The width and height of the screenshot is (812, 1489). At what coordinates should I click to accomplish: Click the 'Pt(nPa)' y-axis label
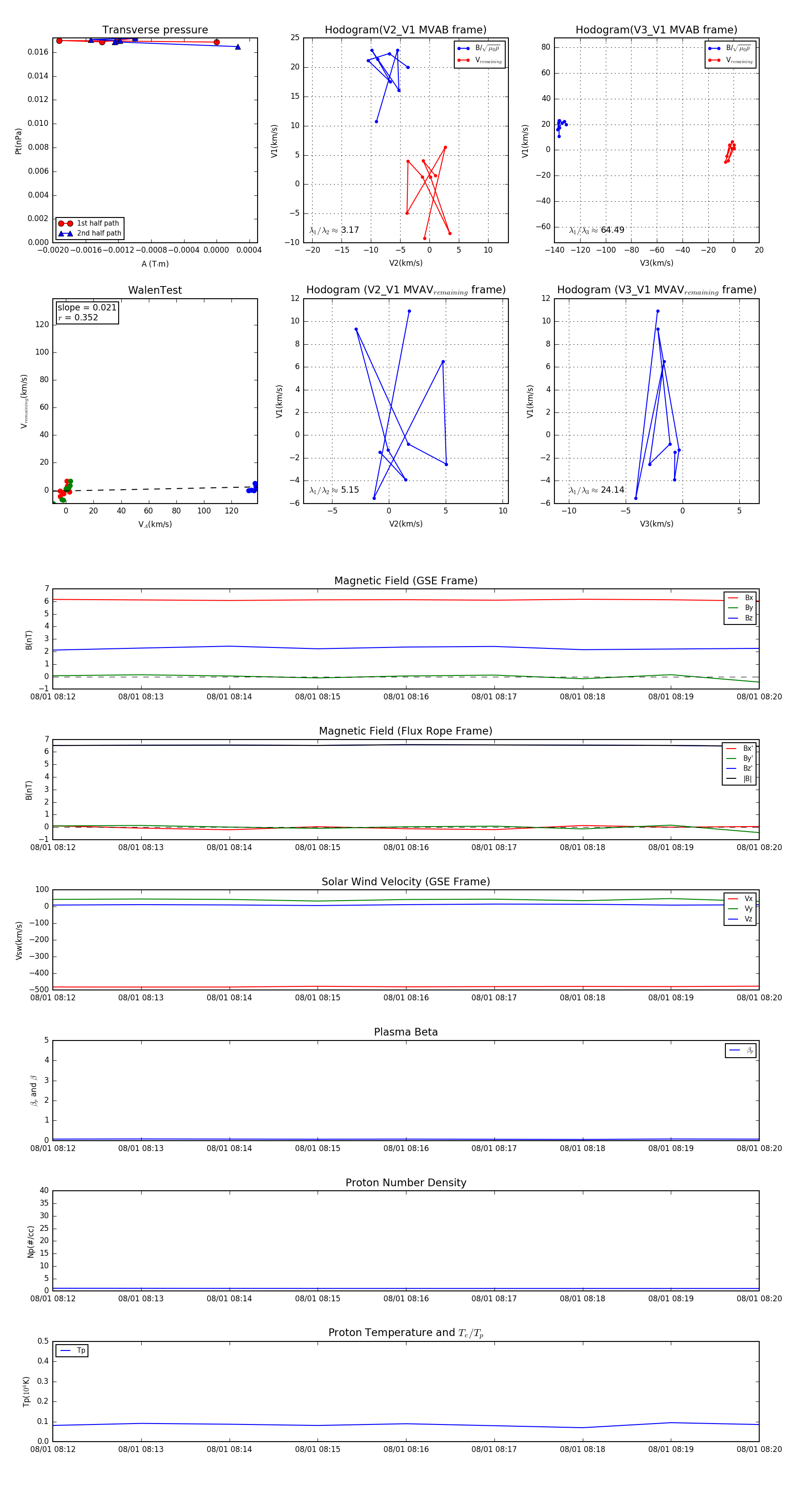pos(18,141)
